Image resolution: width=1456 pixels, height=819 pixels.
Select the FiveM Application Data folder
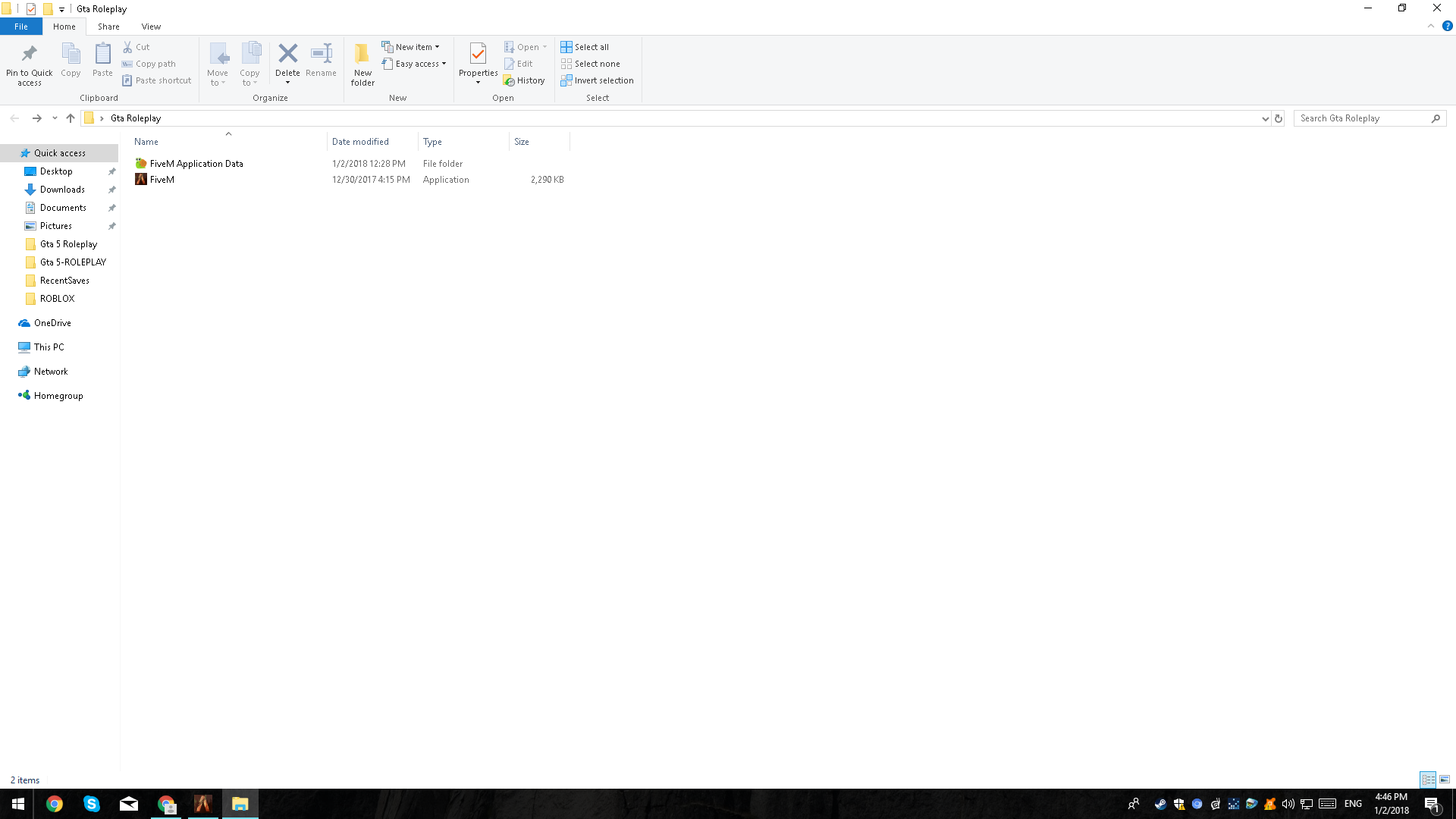[x=196, y=164]
